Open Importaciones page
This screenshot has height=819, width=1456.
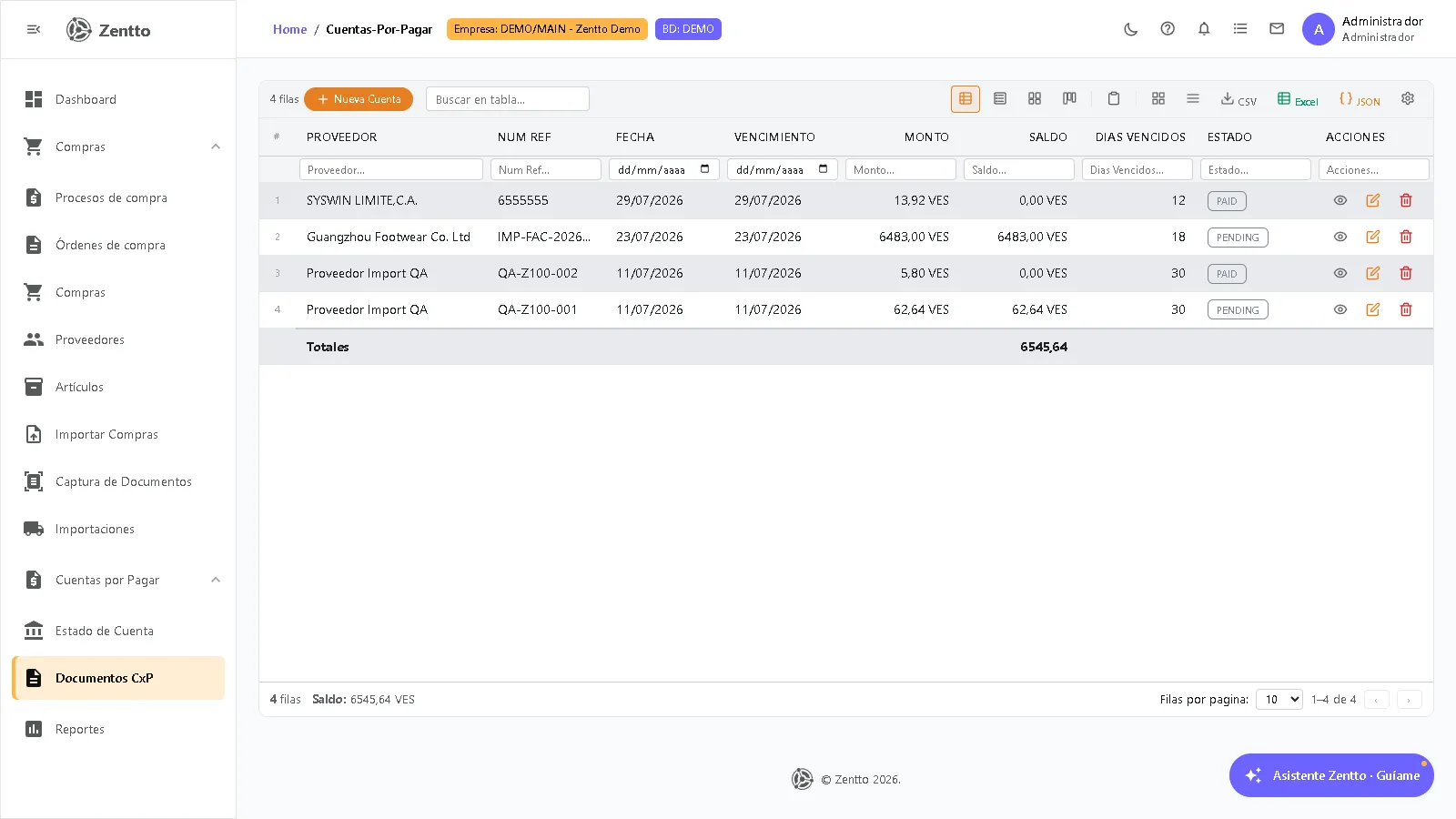pyautogui.click(x=118, y=529)
